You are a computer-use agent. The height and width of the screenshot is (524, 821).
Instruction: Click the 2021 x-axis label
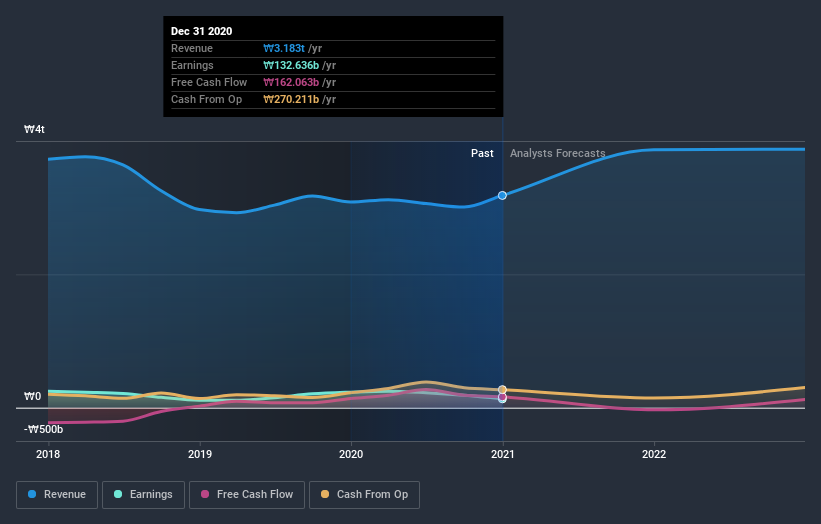[503, 454]
